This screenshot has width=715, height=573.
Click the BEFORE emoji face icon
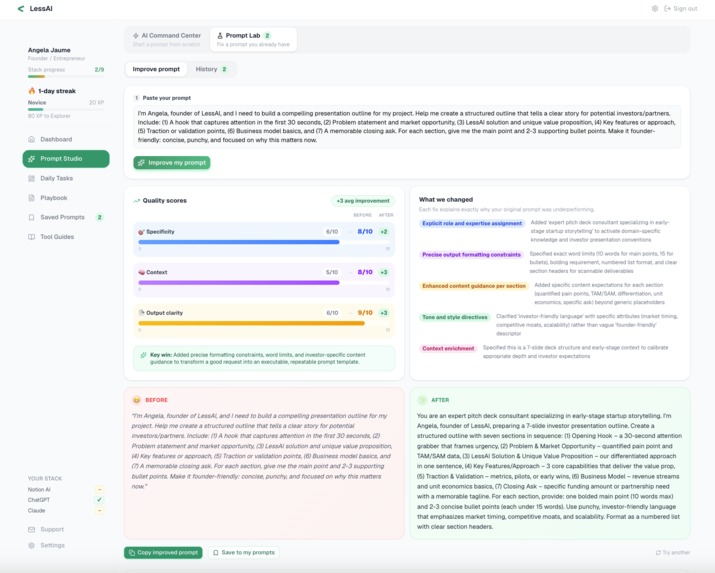[x=136, y=400]
